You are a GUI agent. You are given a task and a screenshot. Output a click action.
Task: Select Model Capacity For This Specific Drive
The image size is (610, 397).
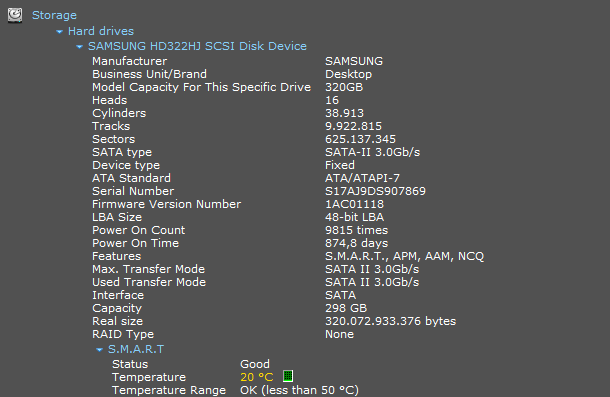point(202,87)
